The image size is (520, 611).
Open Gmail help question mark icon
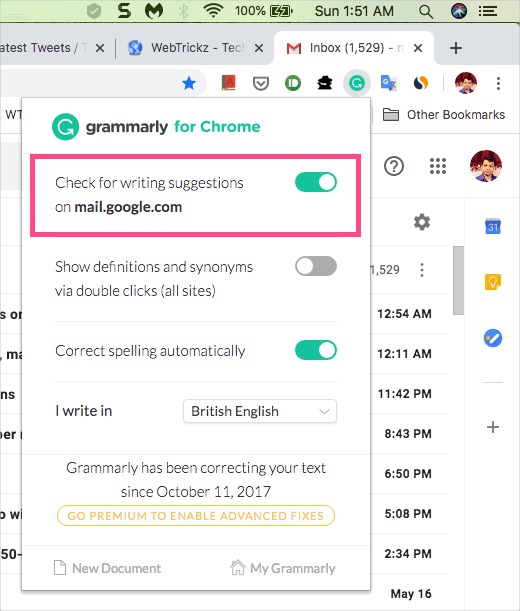tap(394, 166)
